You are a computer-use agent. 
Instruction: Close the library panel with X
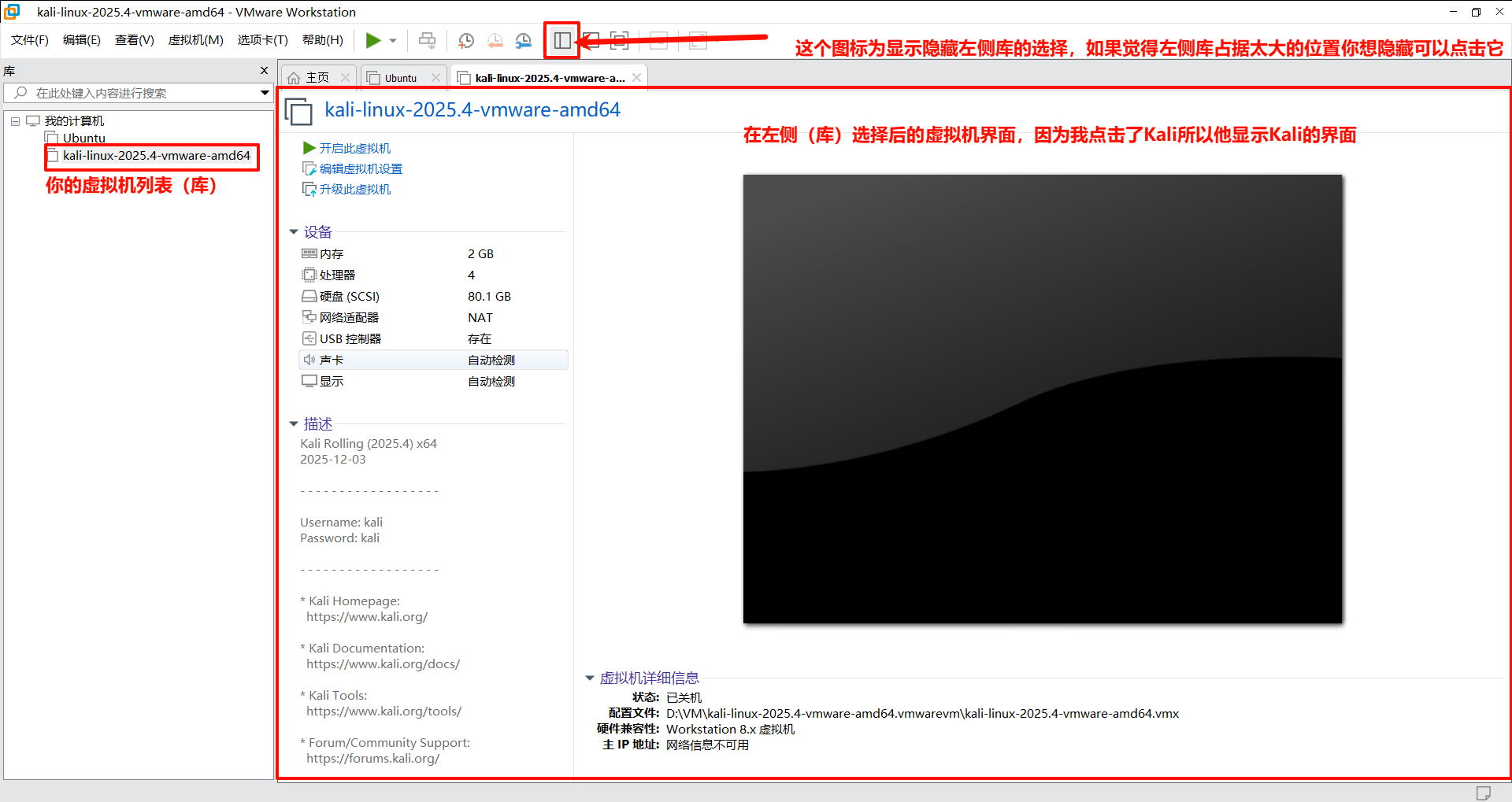264,71
